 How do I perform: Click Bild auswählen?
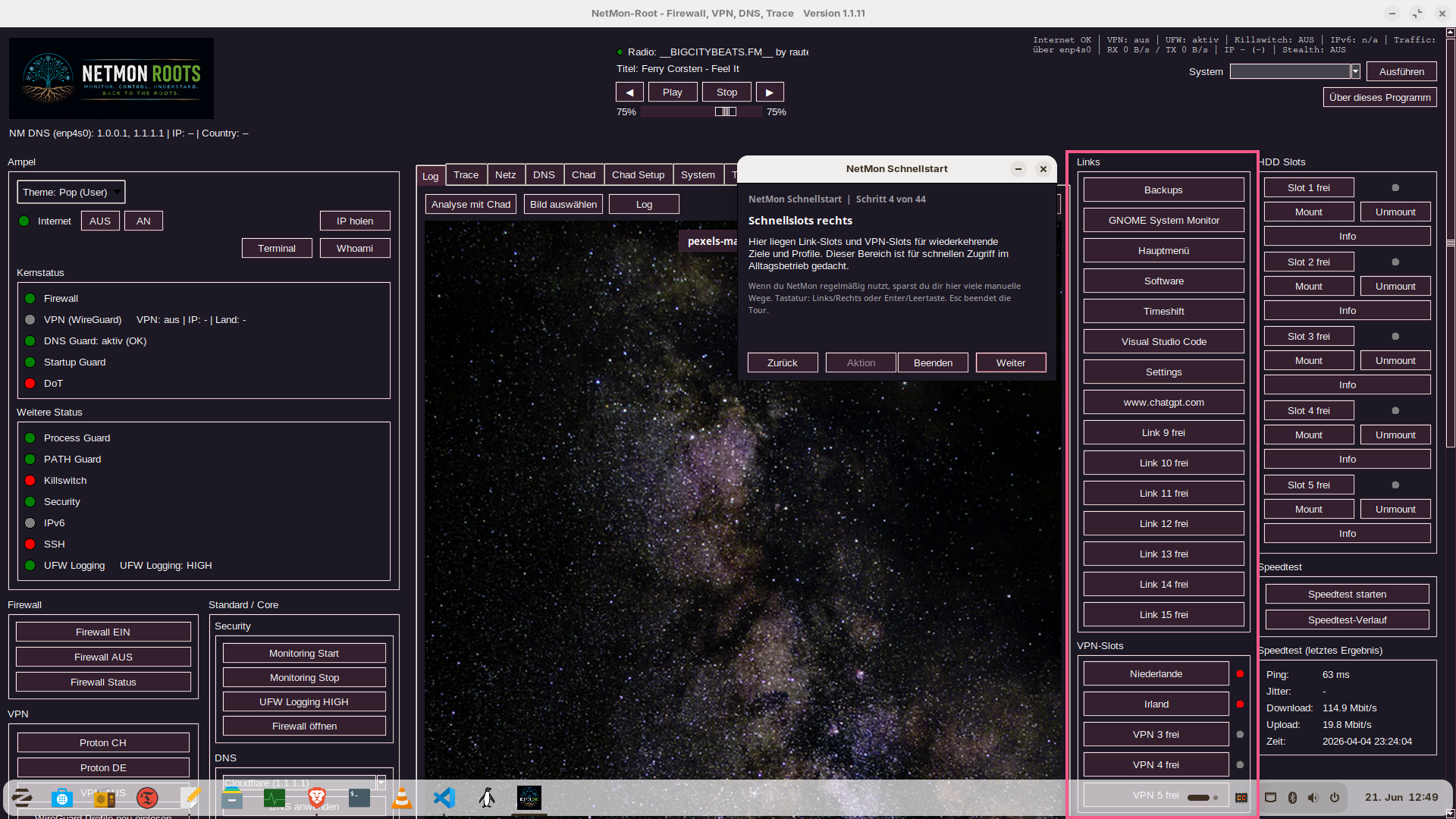[x=563, y=205]
